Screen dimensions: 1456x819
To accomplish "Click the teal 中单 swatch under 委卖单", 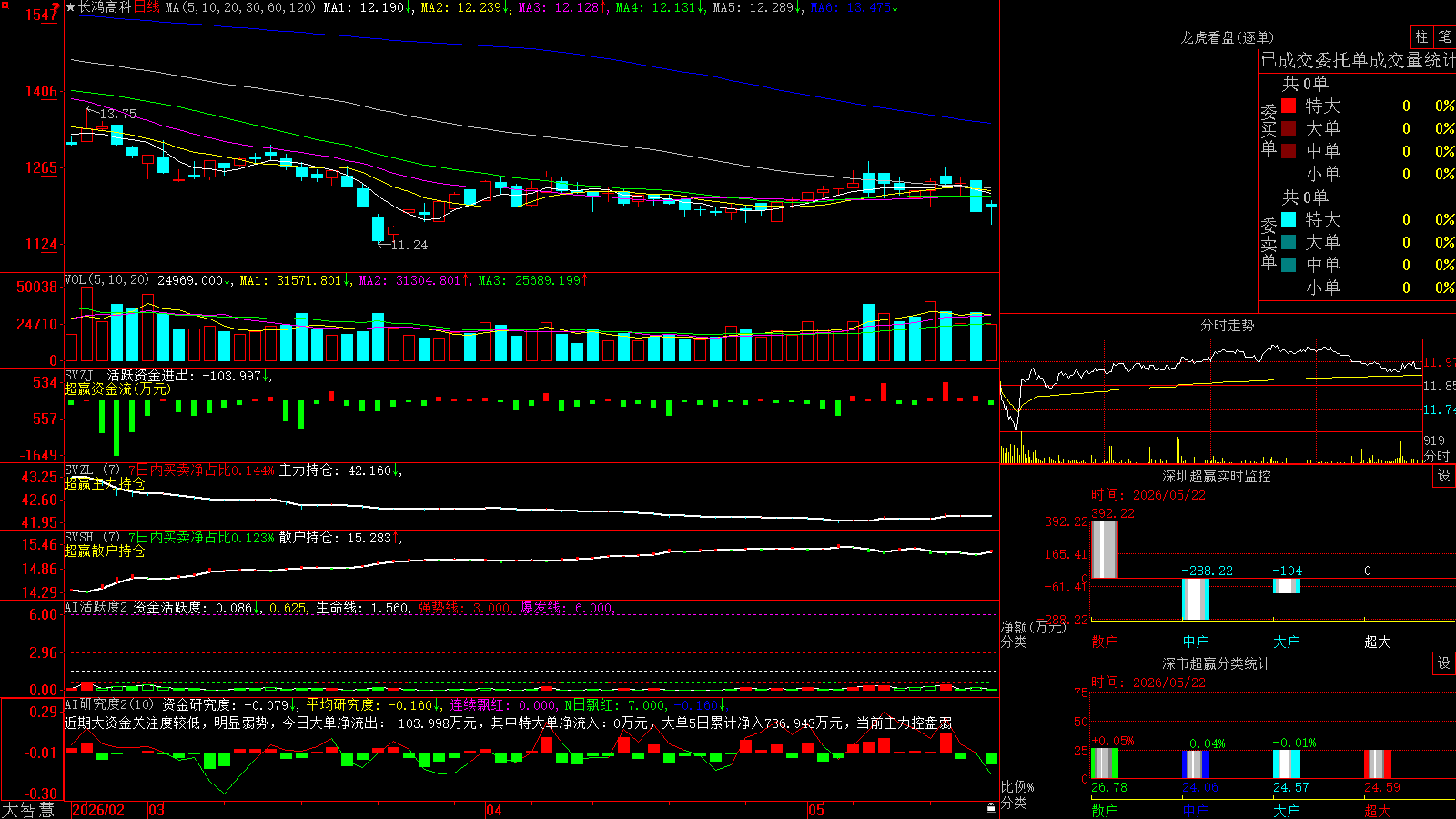I will point(1289,265).
